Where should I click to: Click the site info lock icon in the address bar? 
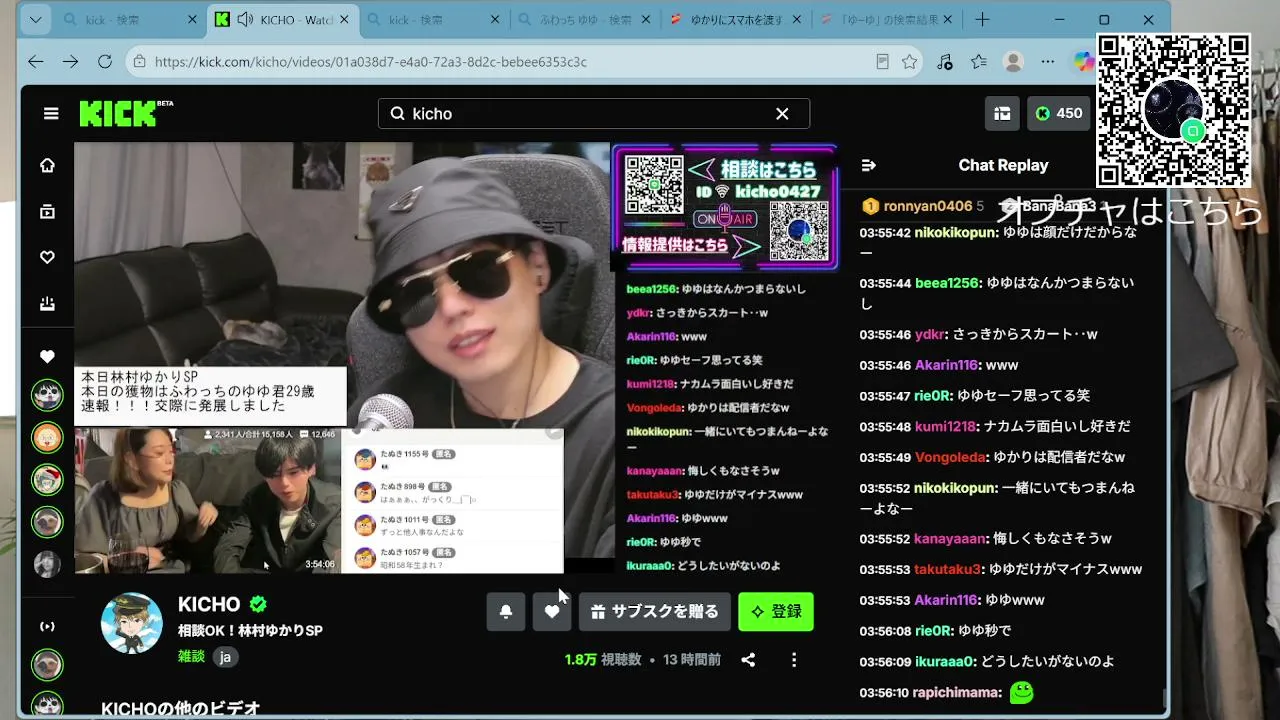(141, 62)
